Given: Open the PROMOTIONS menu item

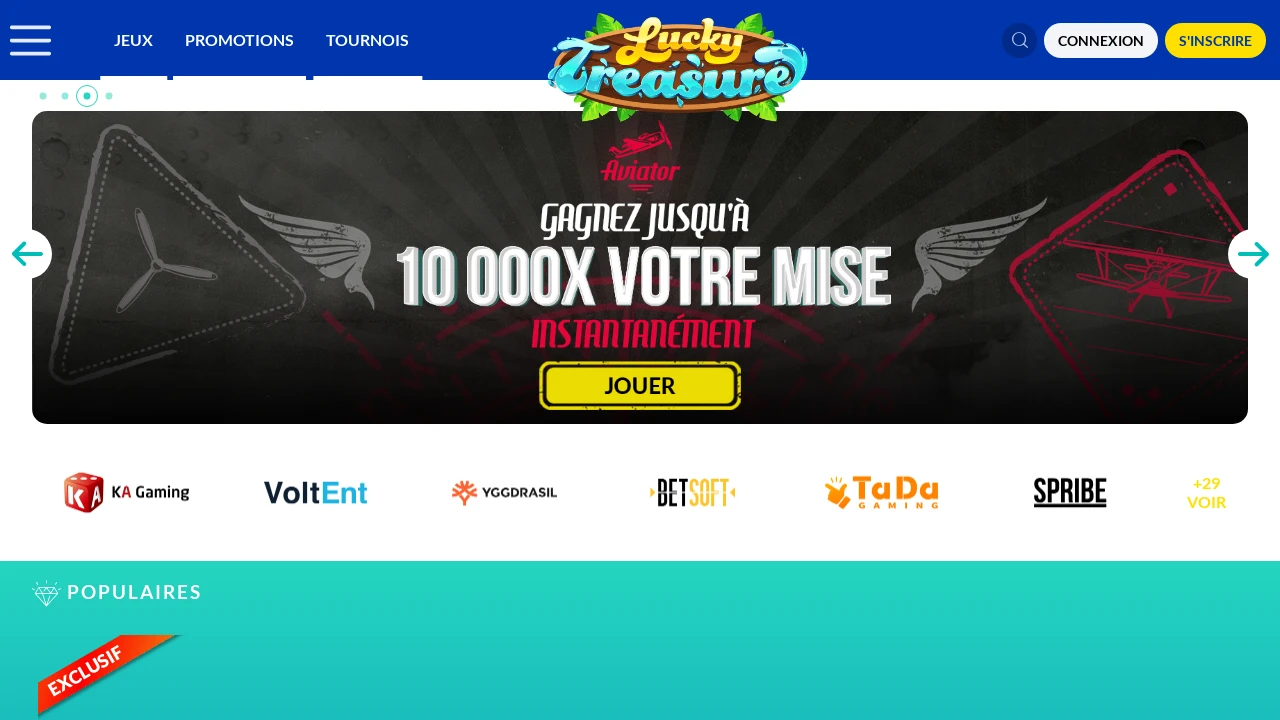Looking at the screenshot, I should click(239, 40).
